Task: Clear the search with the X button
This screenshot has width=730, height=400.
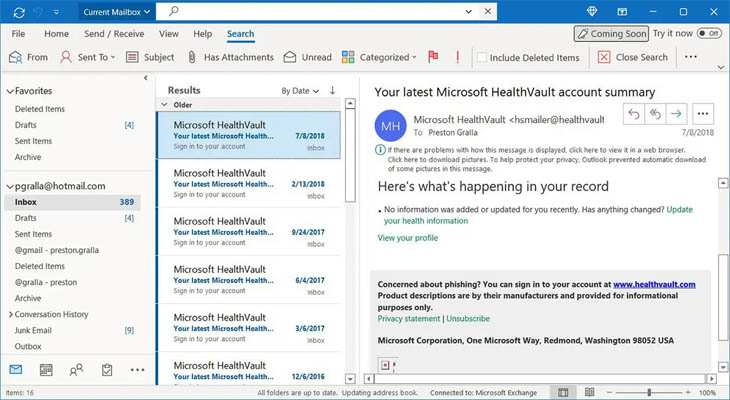Action: (x=487, y=12)
